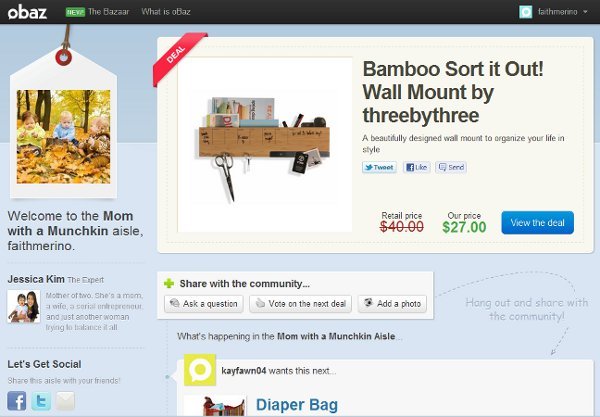Share aisle via Facebook icon

tap(17, 401)
